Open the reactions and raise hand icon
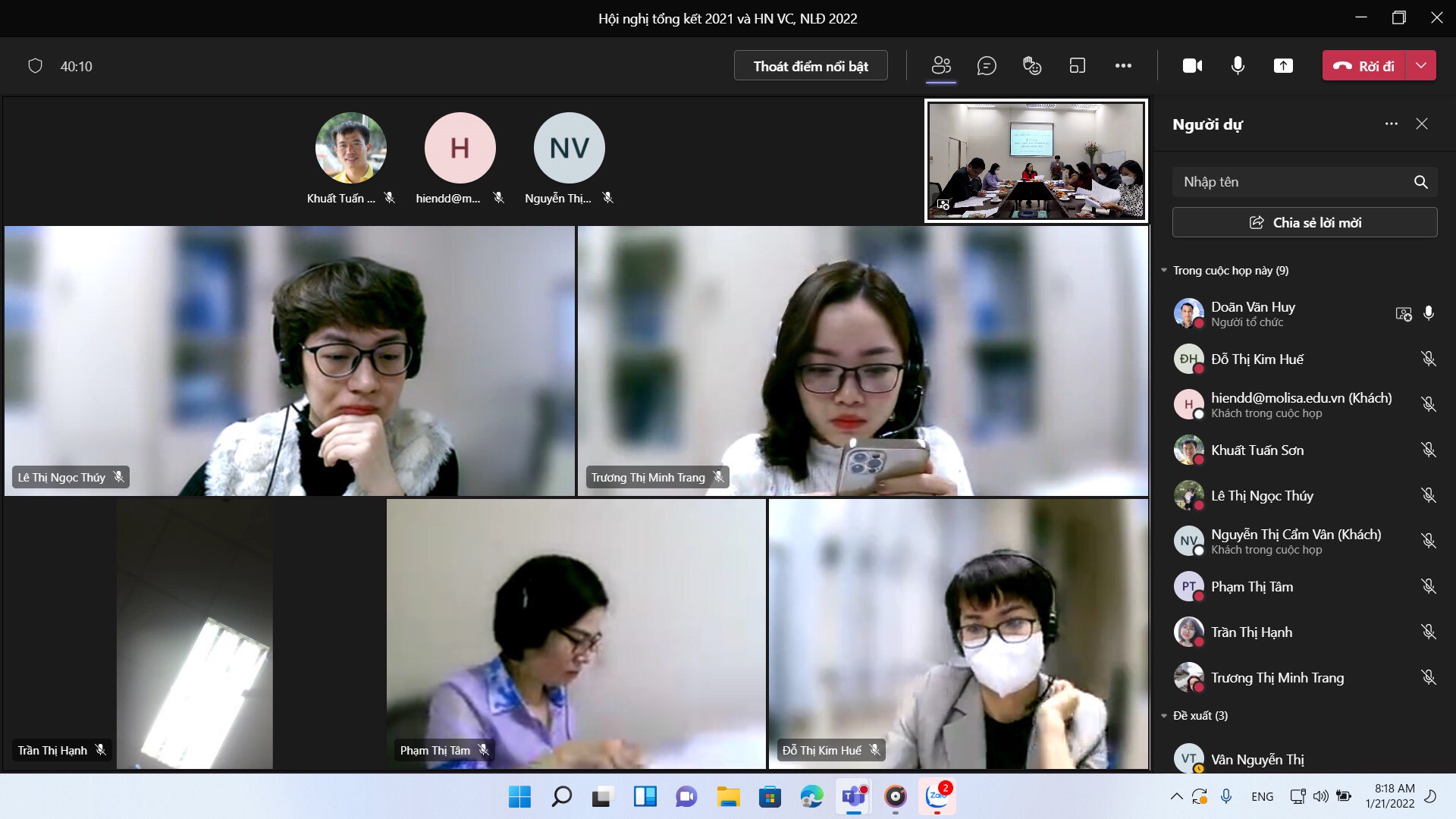 [1032, 66]
